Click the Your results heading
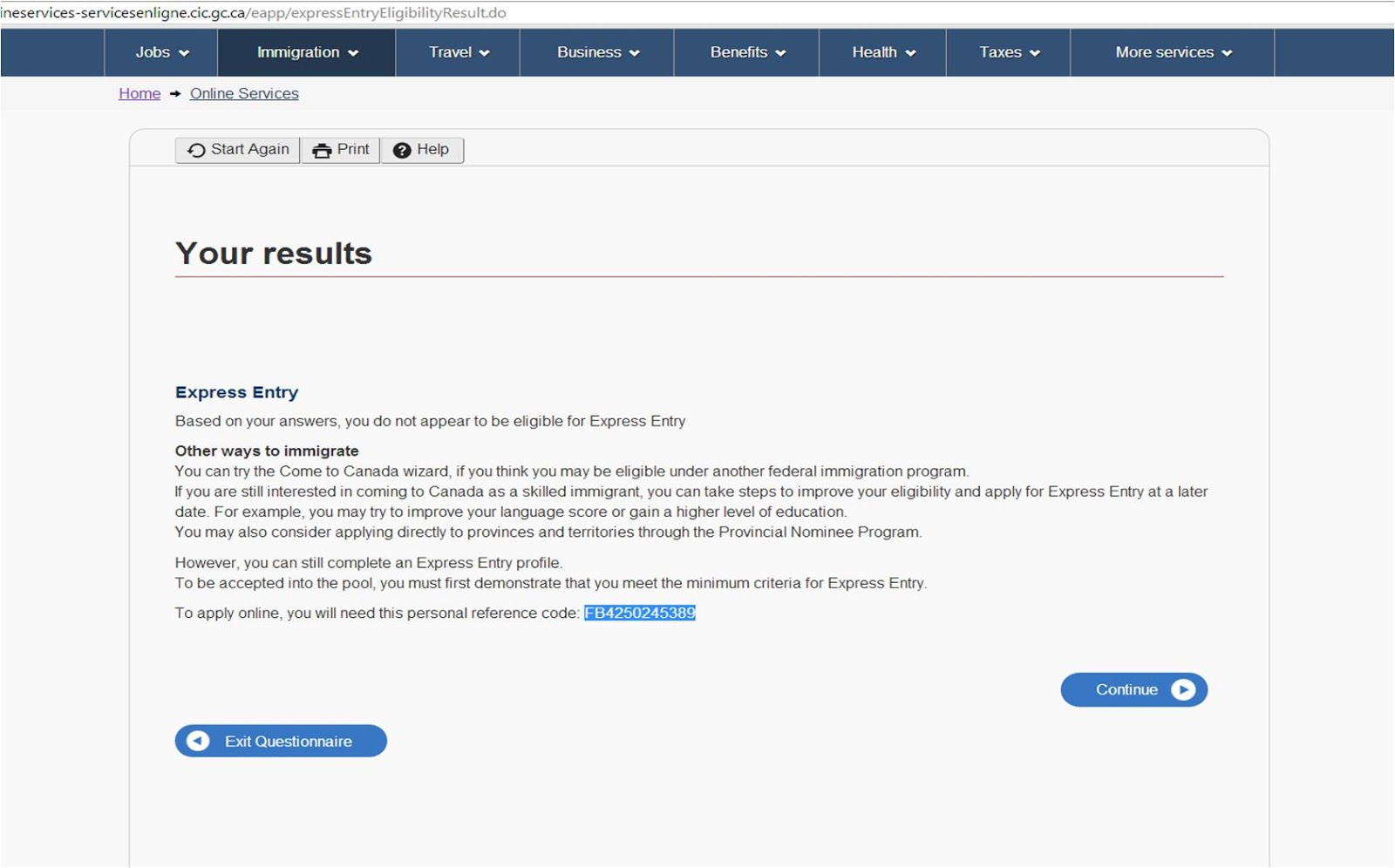The width and height of the screenshot is (1395, 868). (274, 254)
